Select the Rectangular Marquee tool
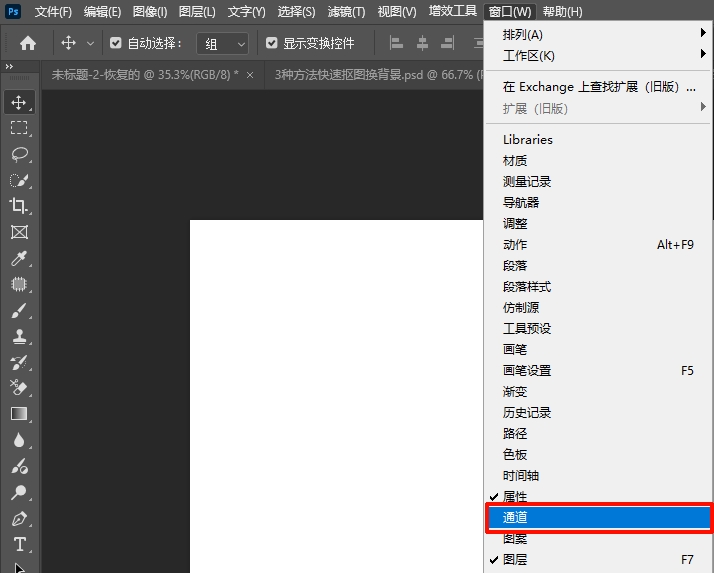The height and width of the screenshot is (573, 714). click(x=19, y=128)
